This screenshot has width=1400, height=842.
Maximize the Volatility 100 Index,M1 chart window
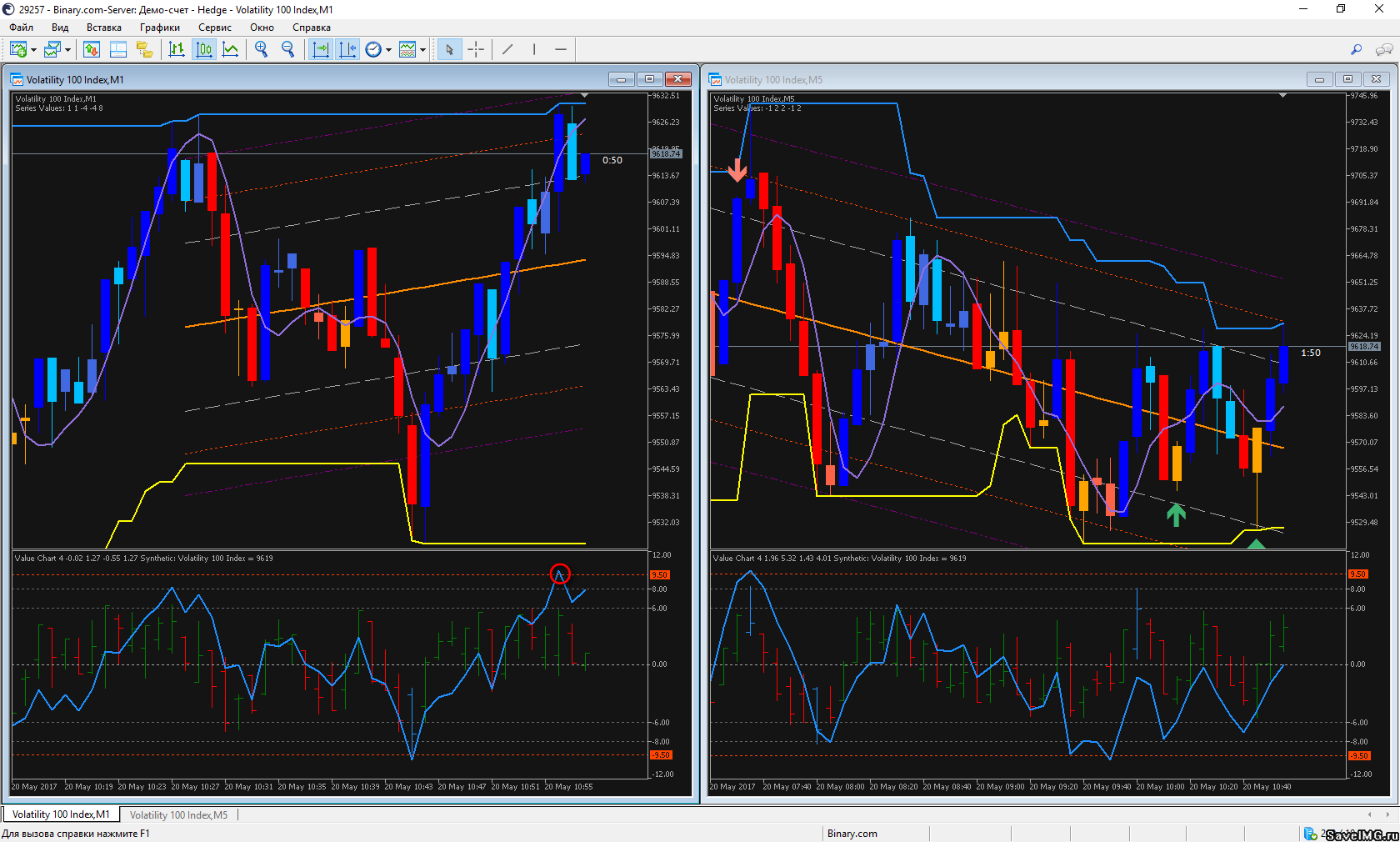coord(649,79)
